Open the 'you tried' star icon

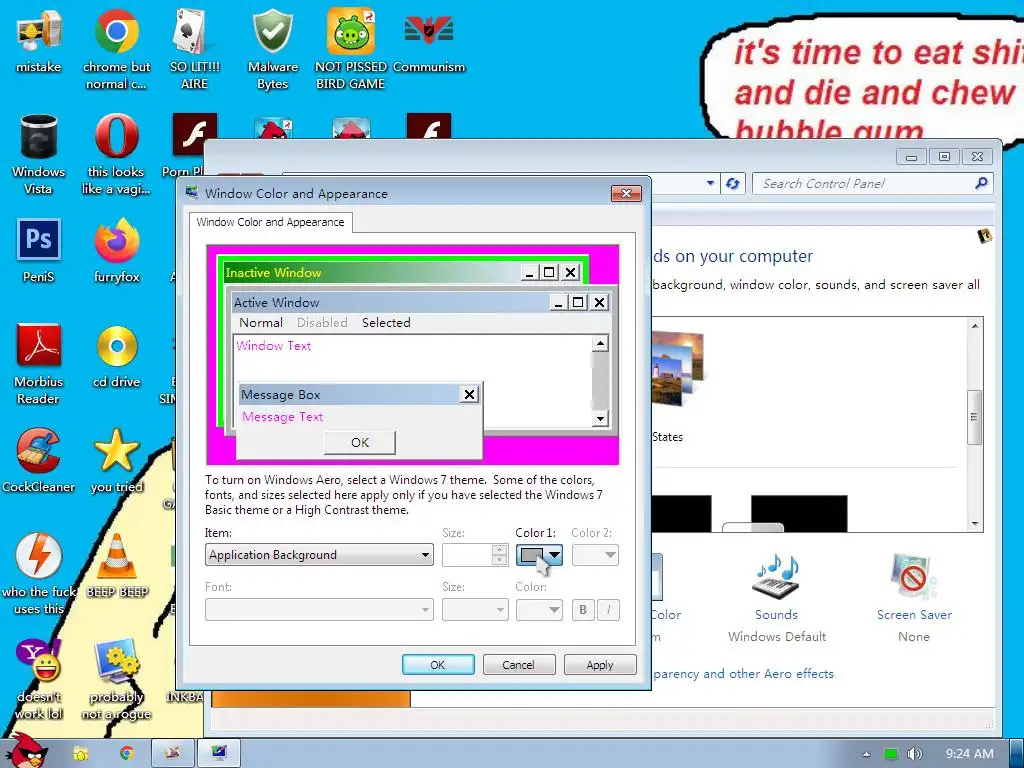(116, 461)
